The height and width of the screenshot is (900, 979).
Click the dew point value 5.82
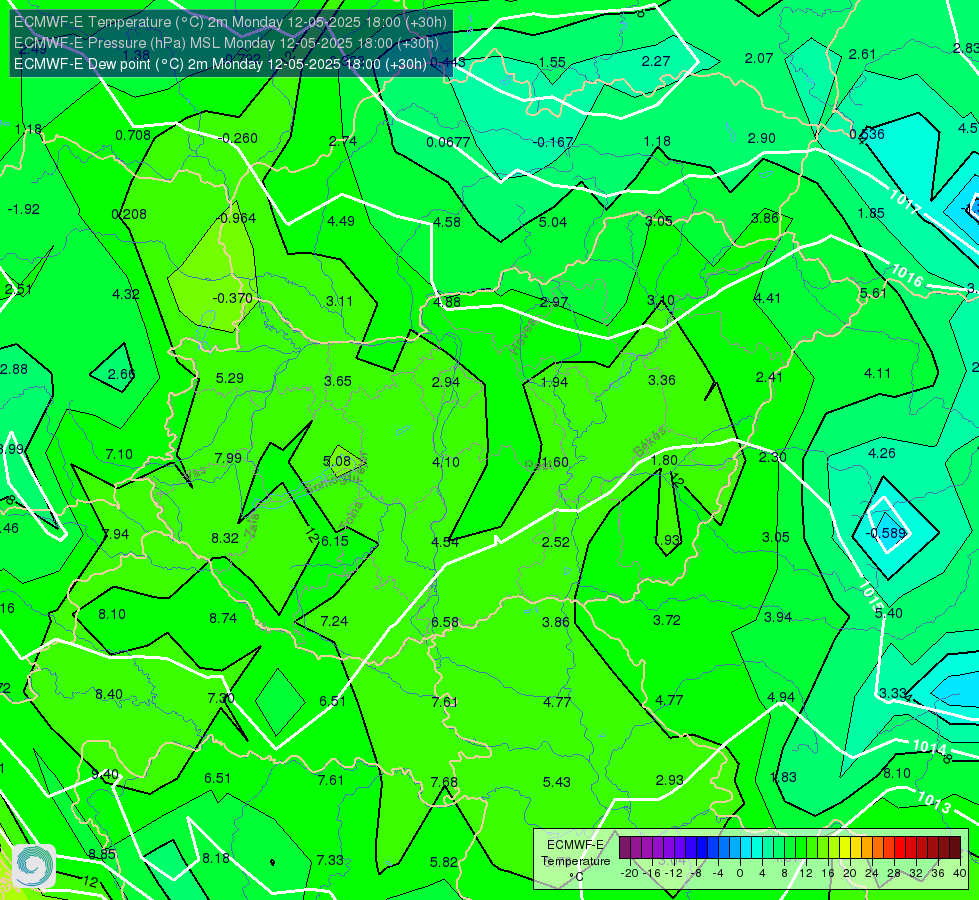click(x=444, y=862)
